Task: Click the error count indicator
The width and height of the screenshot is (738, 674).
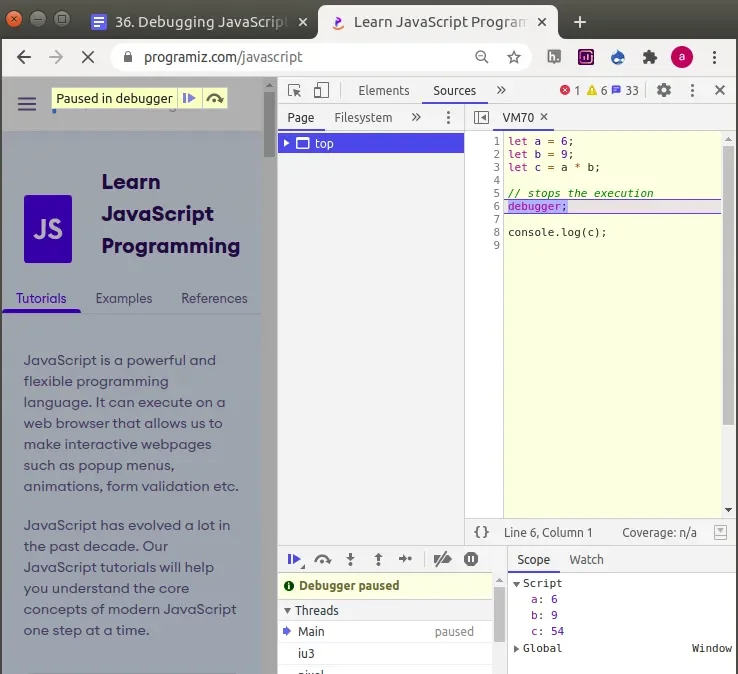Action: pos(570,90)
